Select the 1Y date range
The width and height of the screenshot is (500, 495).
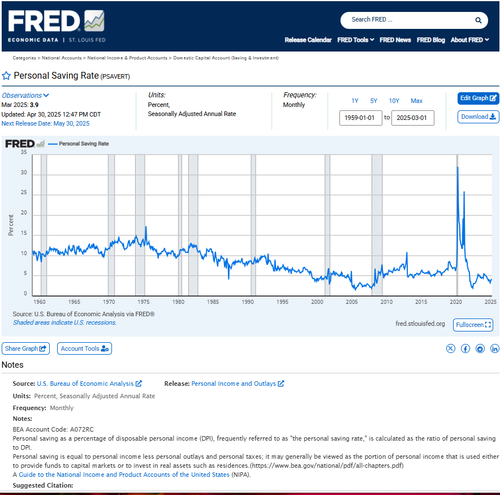point(355,101)
